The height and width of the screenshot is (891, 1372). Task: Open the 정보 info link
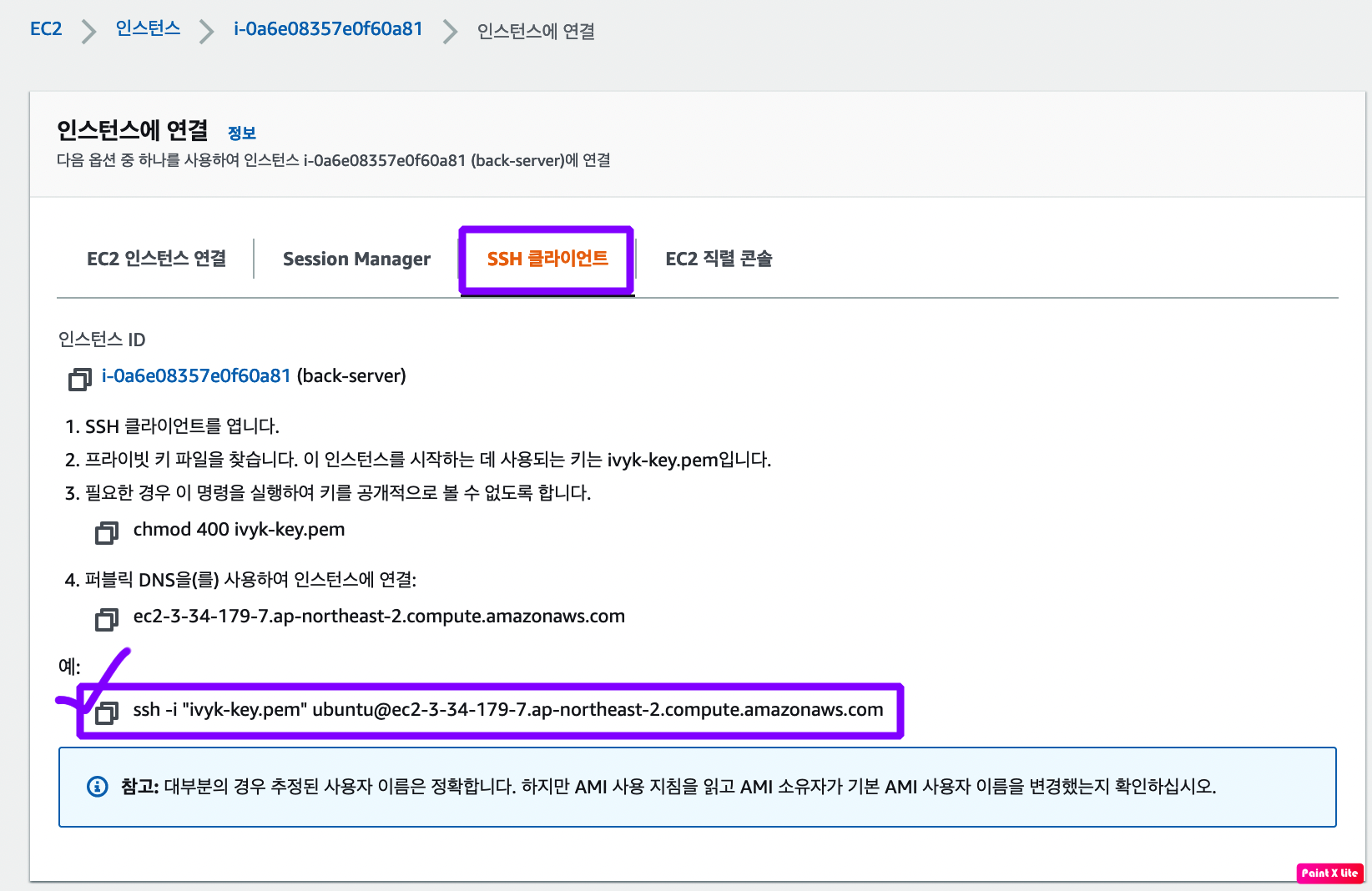click(x=242, y=133)
